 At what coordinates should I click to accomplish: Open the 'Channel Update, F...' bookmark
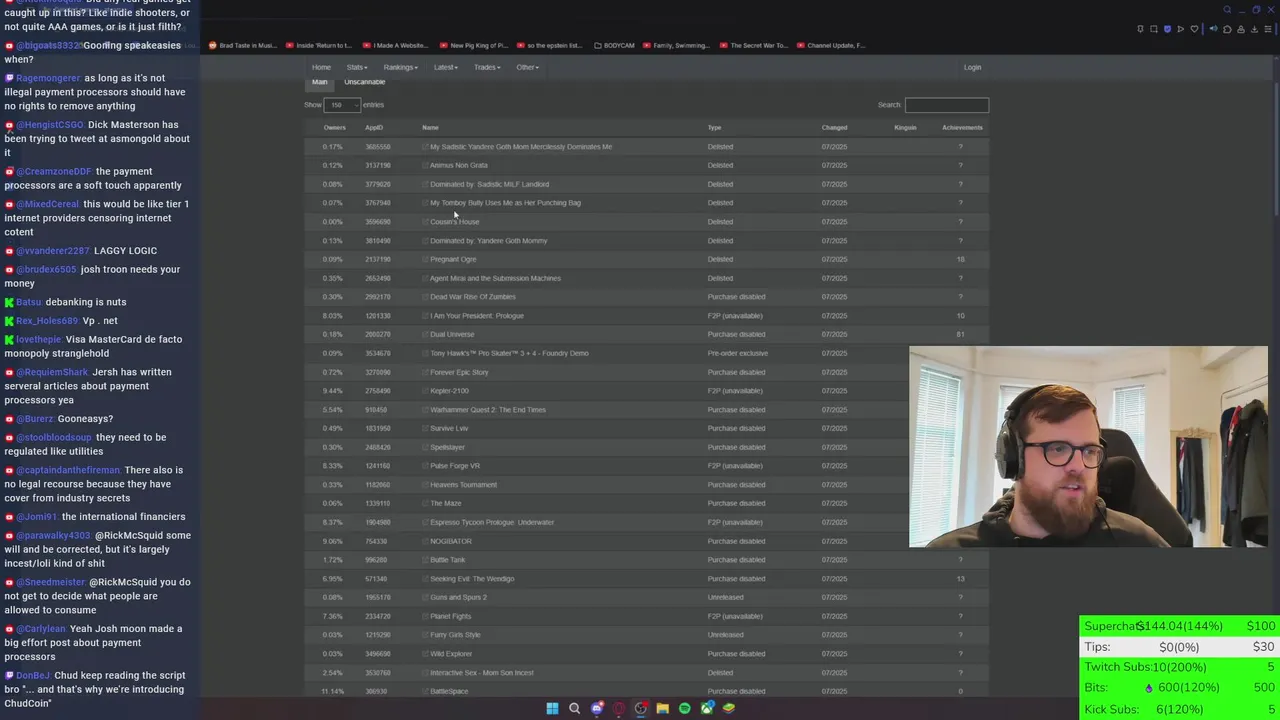pyautogui.click(x=831, y=45)
